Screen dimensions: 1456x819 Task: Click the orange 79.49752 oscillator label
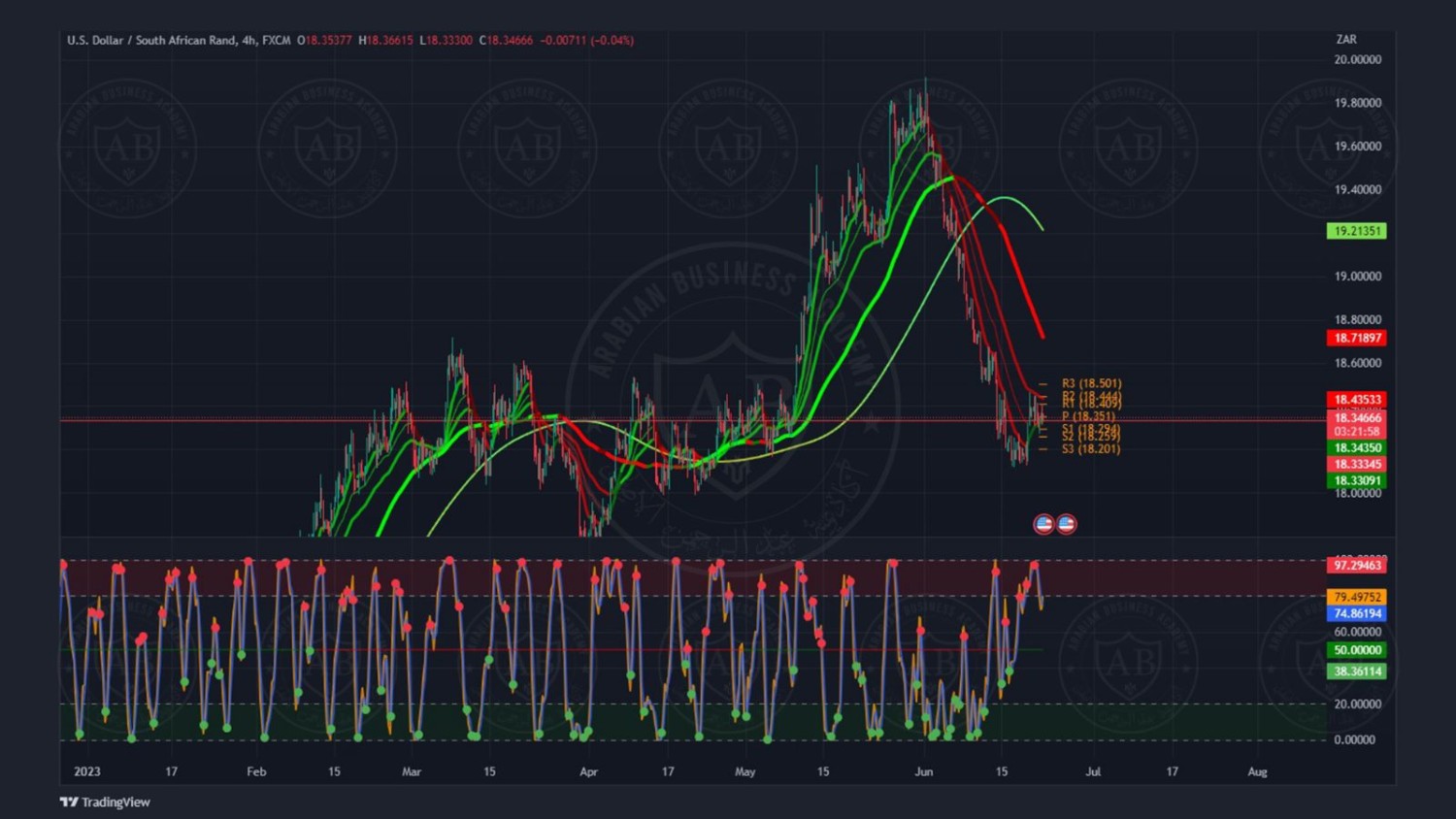1357,598
